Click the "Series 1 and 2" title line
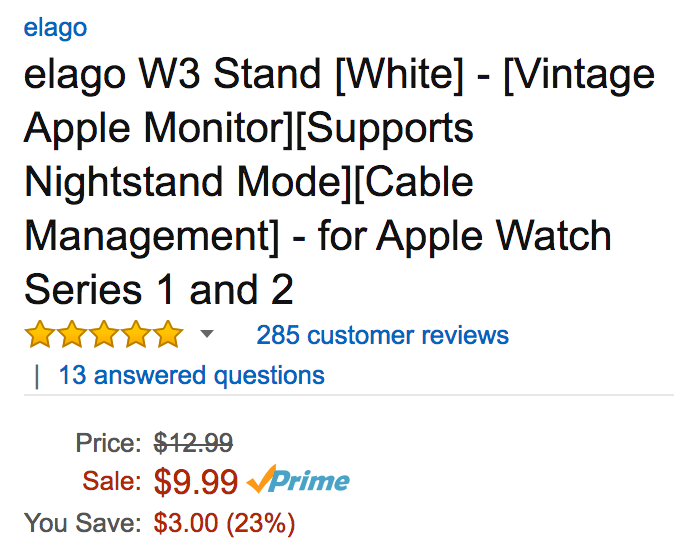The height and width of the screenshot is (558, 684). click(x=158, y=290)
